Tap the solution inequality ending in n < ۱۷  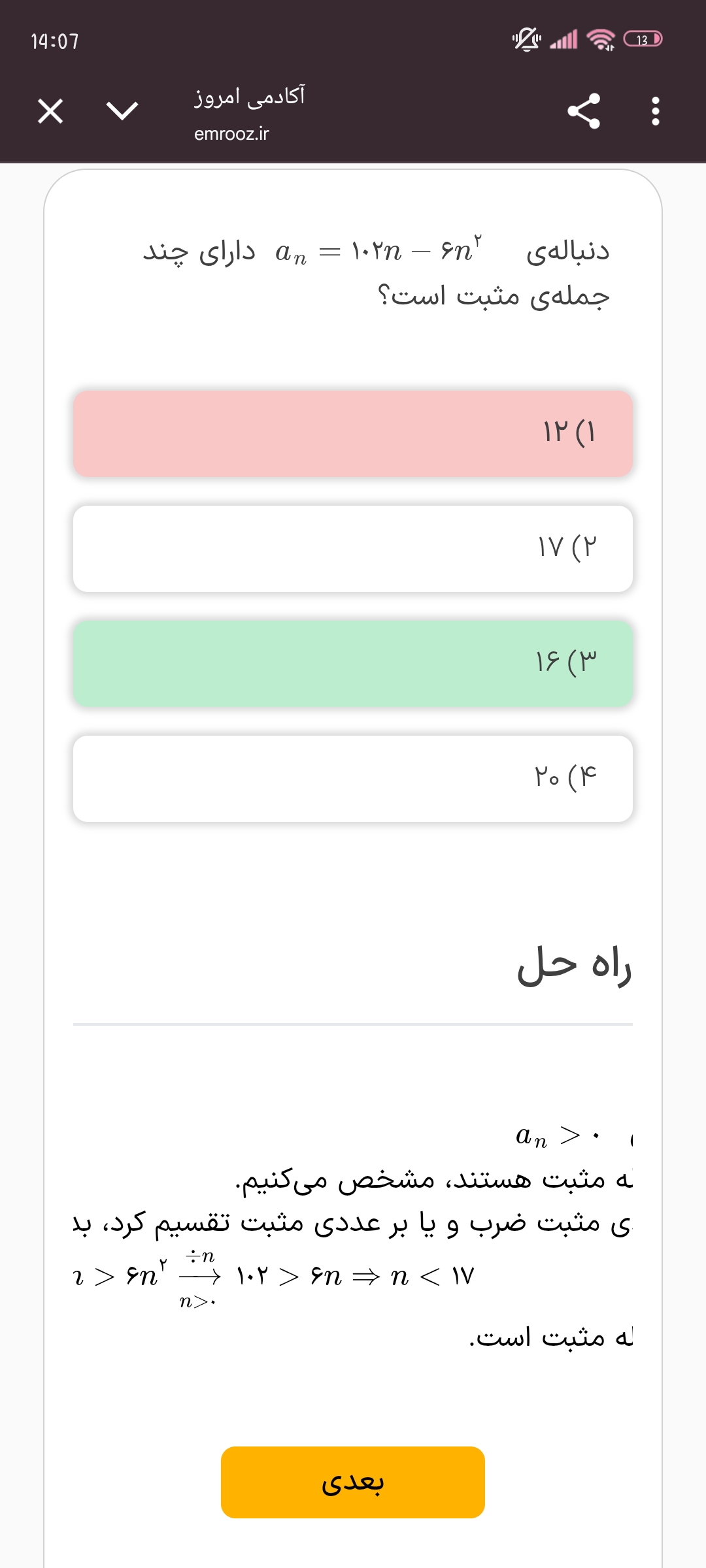tap(275, 1276)
